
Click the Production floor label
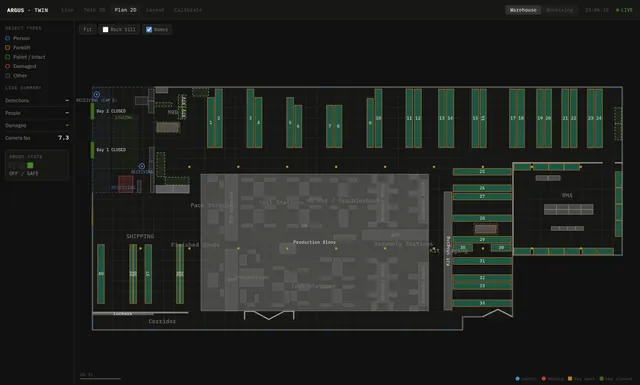[x=314, y=242]
